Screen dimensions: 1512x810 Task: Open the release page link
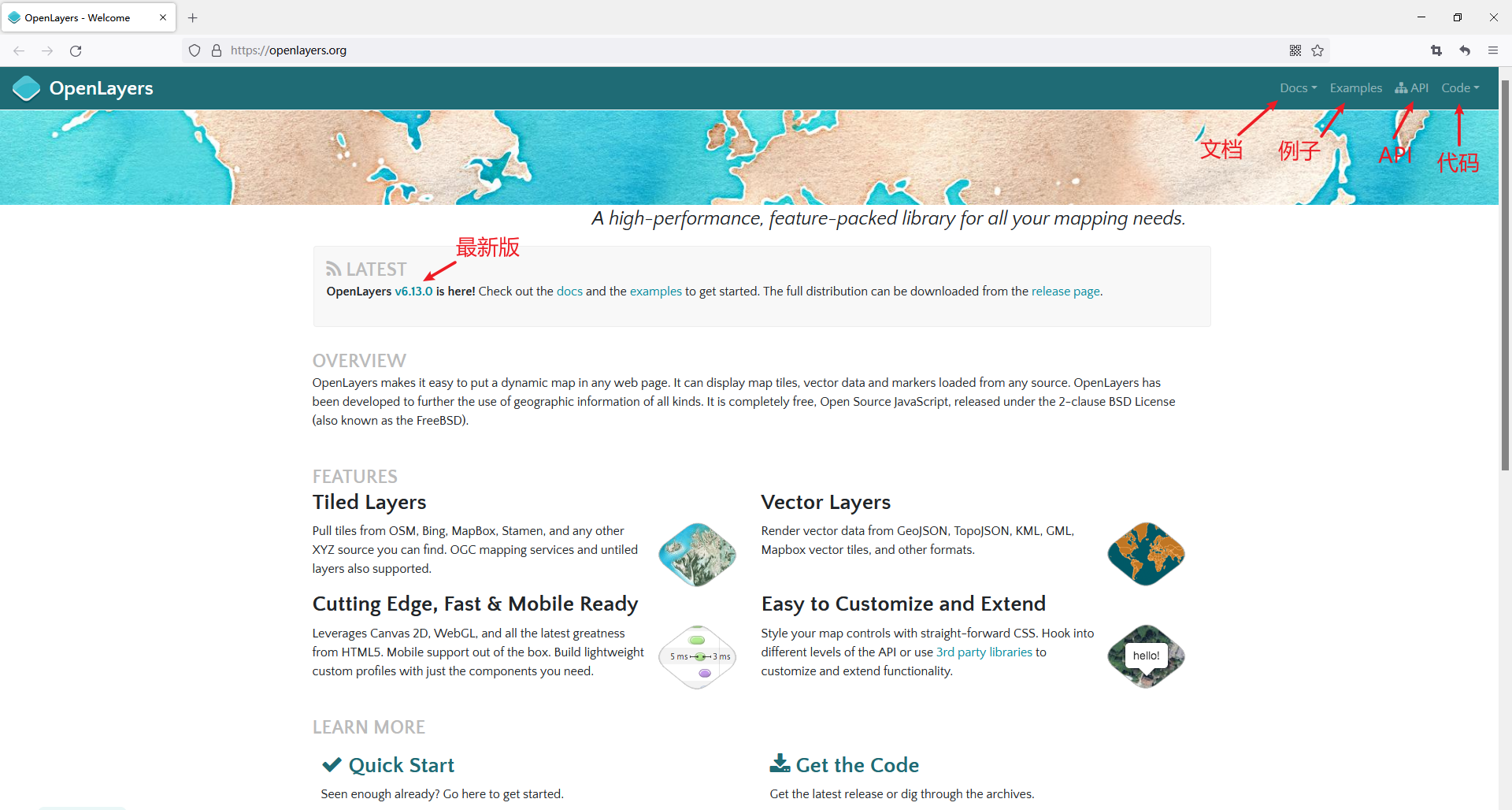click(1065, 292)
